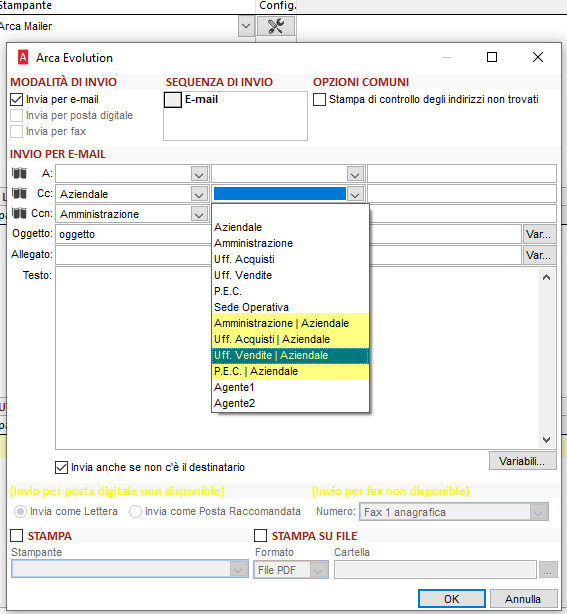Screen dimensions: 567x614
Task: Cancel with the Annulla button
Action: [x=523, y=599]
